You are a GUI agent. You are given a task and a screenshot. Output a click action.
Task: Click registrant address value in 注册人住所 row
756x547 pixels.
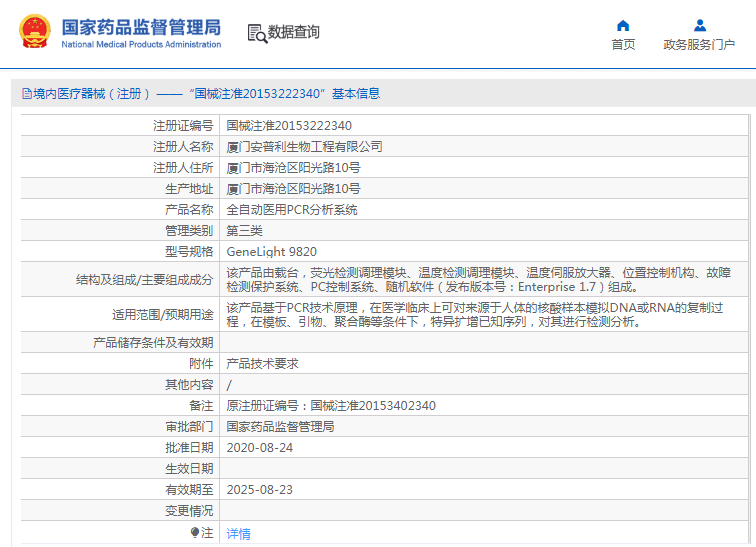coord(293,168)
